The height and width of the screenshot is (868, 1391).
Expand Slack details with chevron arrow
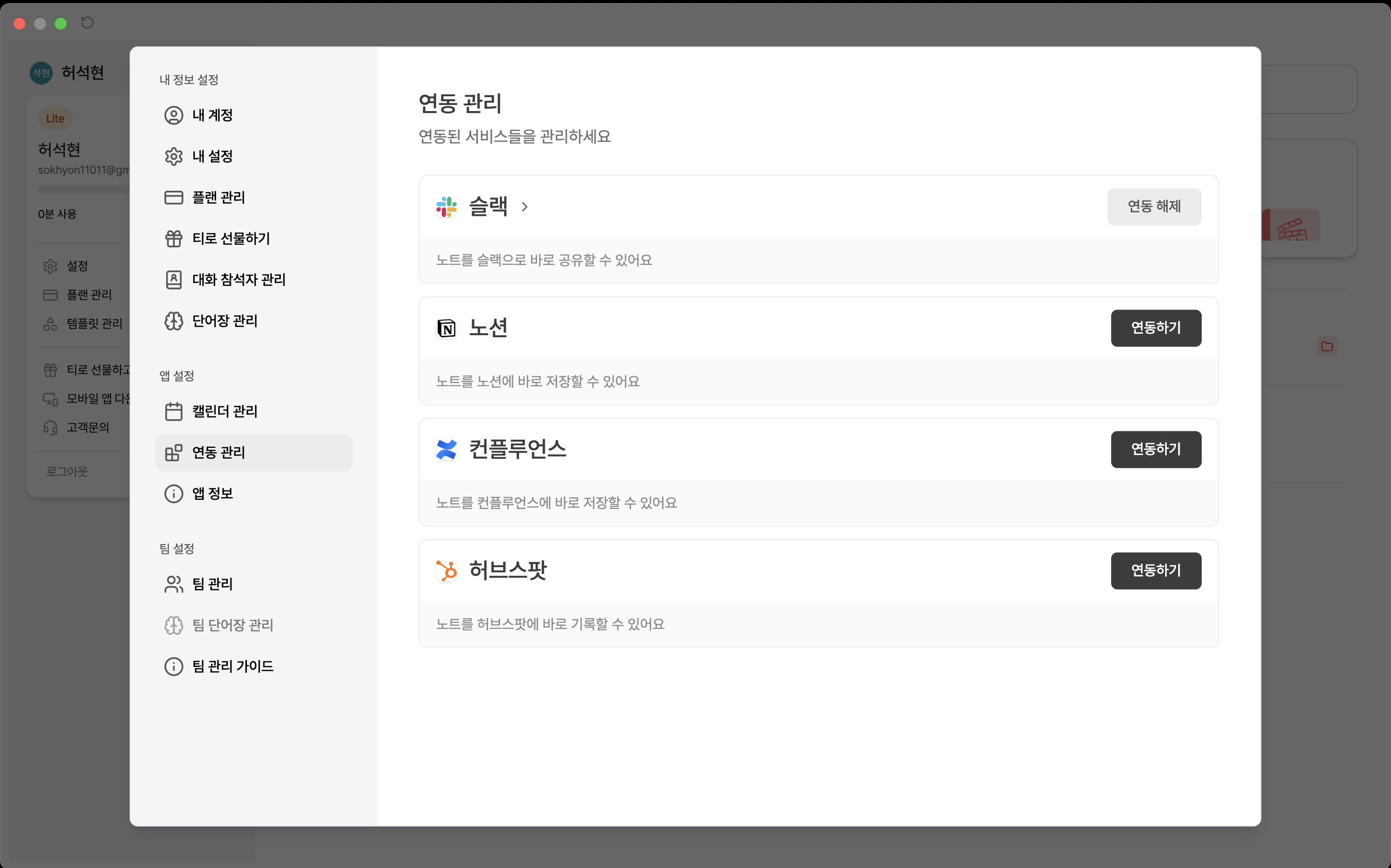[x=524, y=207]
